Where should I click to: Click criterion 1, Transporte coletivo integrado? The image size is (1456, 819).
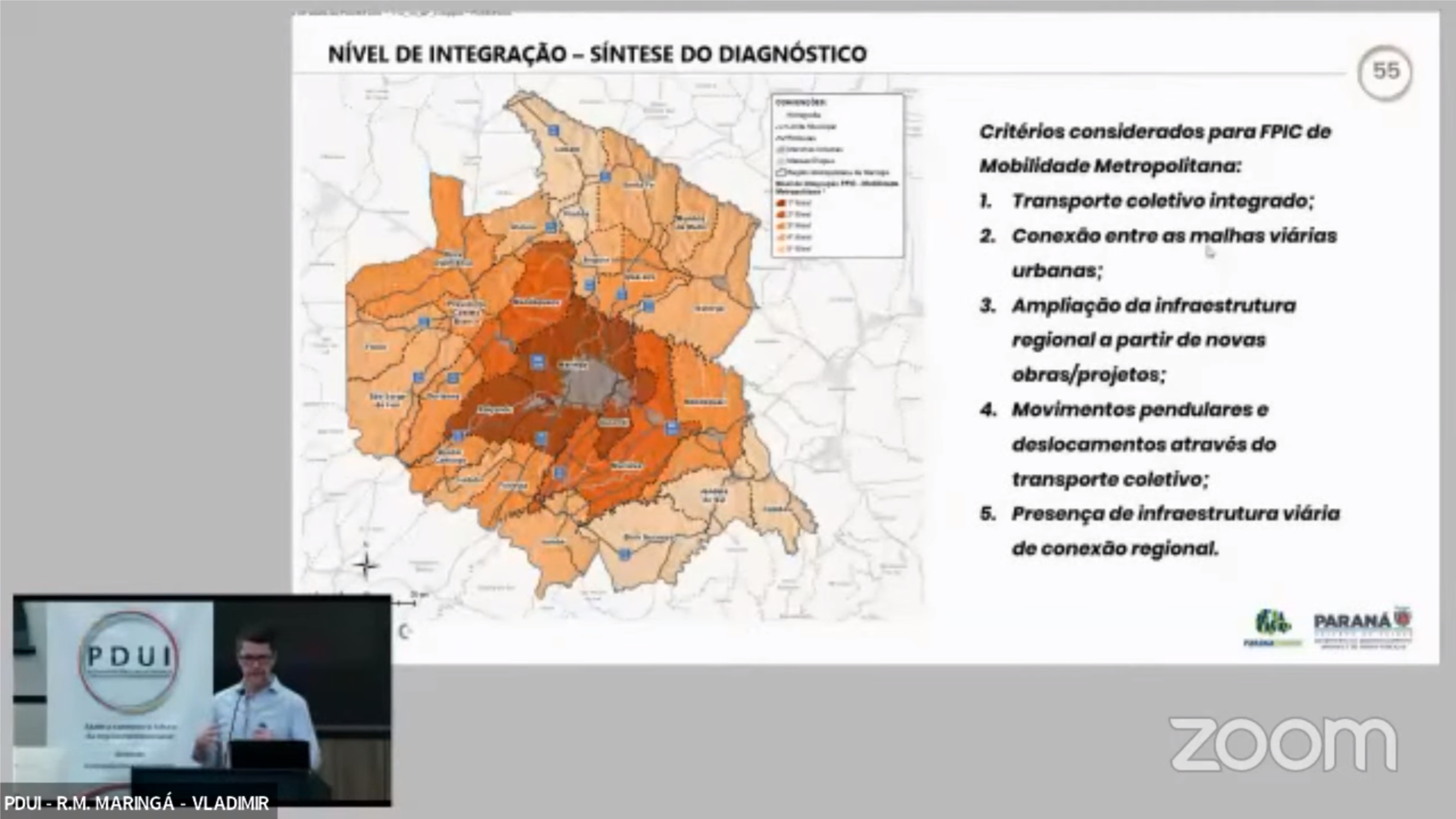point(1163,200)
